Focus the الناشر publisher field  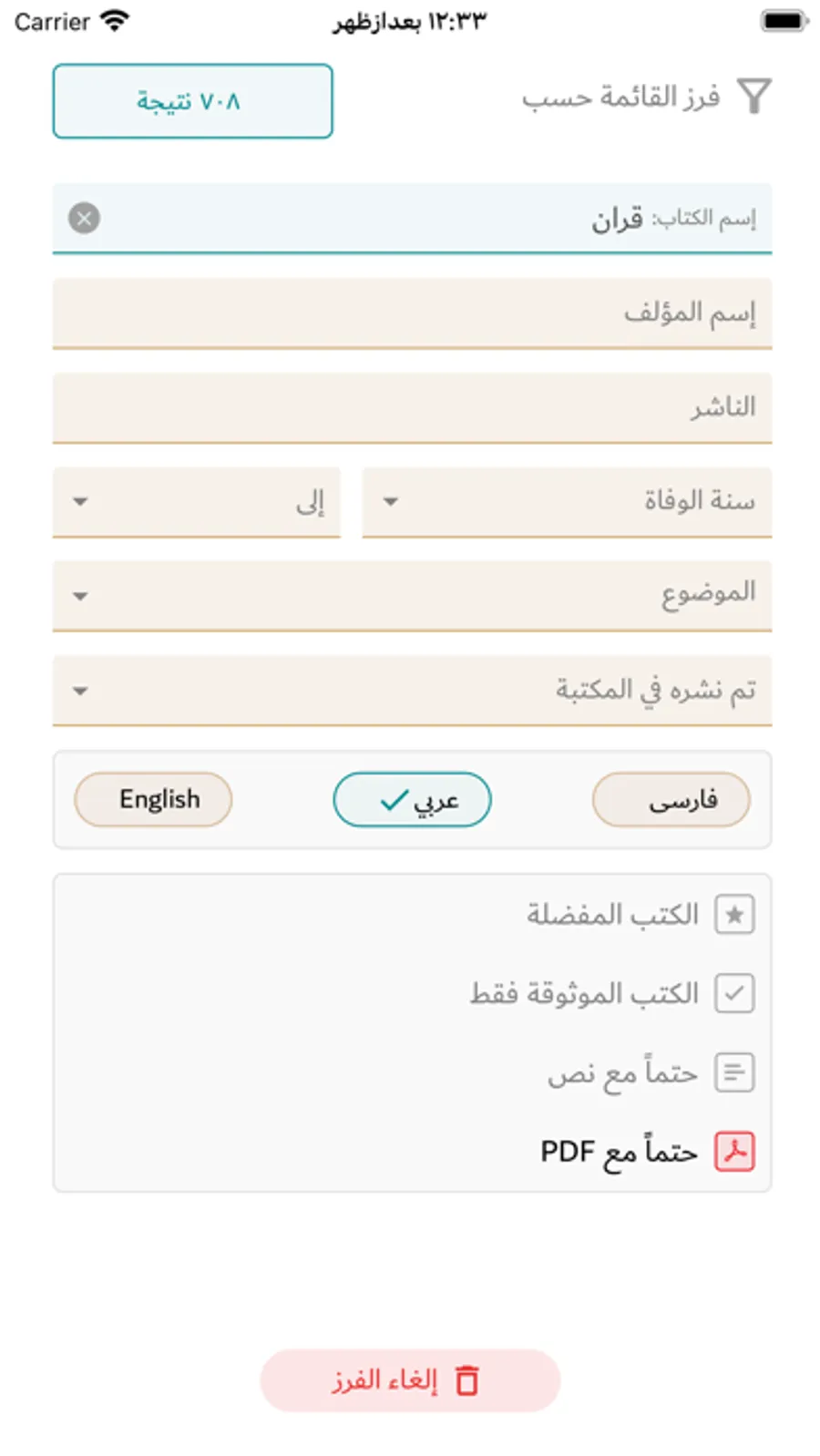(412, 406)
